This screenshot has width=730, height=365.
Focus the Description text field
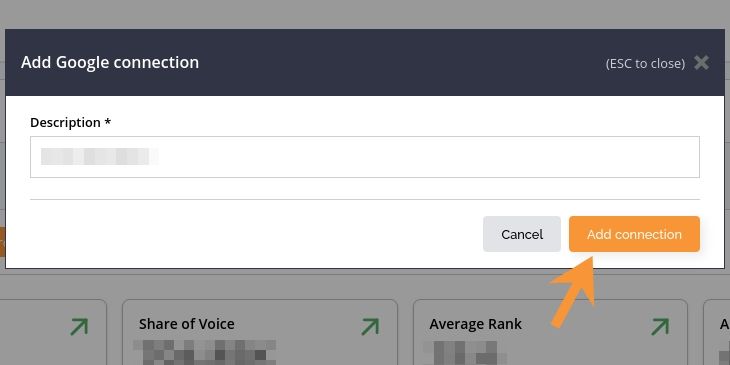click(365, 157)
